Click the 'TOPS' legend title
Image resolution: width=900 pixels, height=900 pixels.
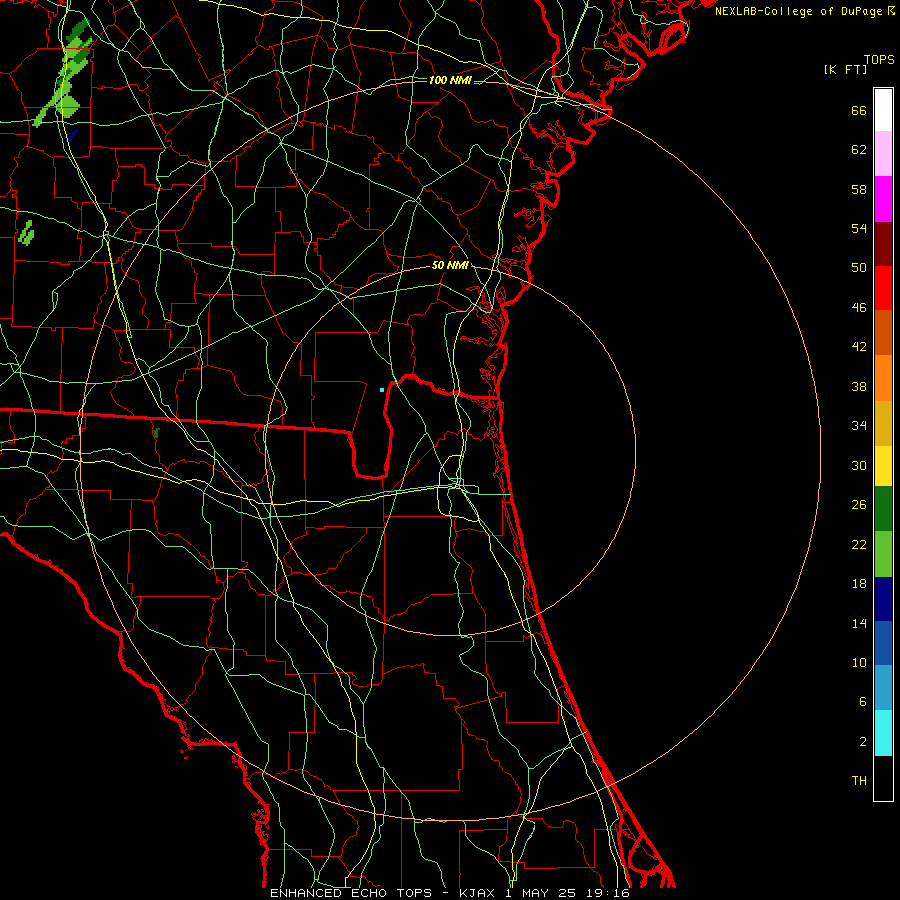coord(879,60)
